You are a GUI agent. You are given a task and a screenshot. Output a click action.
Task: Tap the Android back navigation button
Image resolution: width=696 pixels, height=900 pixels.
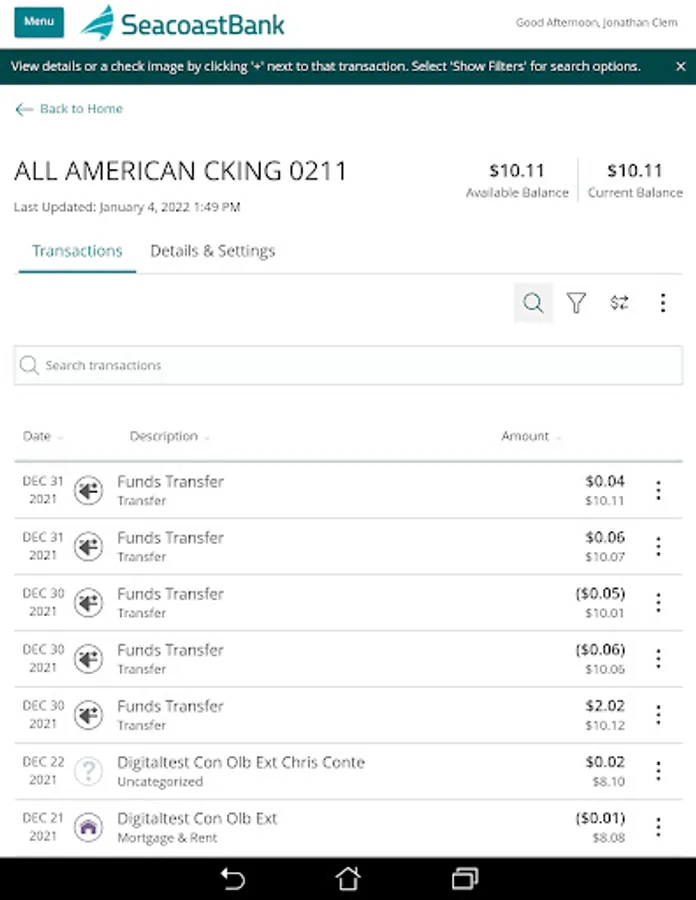point(232,879)
